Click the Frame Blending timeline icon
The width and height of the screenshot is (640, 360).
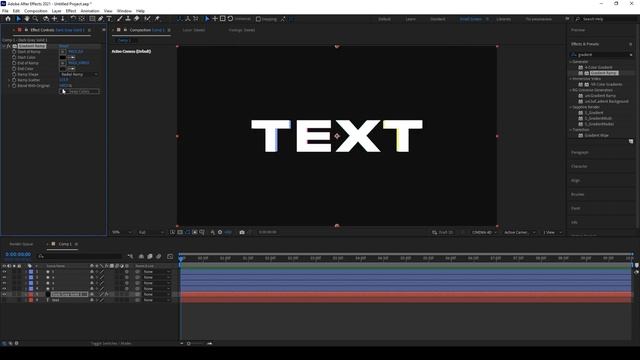tap(150, 256)
